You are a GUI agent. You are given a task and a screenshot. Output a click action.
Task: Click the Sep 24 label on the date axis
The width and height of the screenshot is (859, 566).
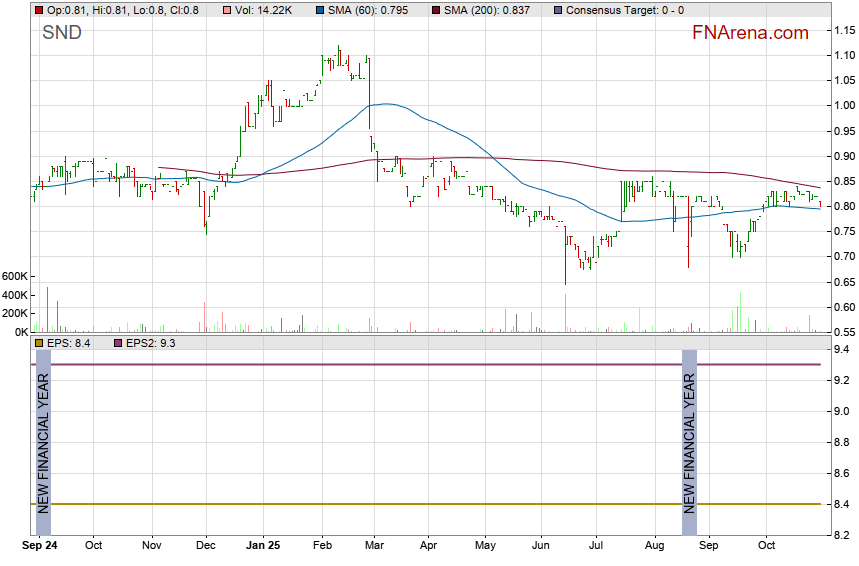(40, 547)
